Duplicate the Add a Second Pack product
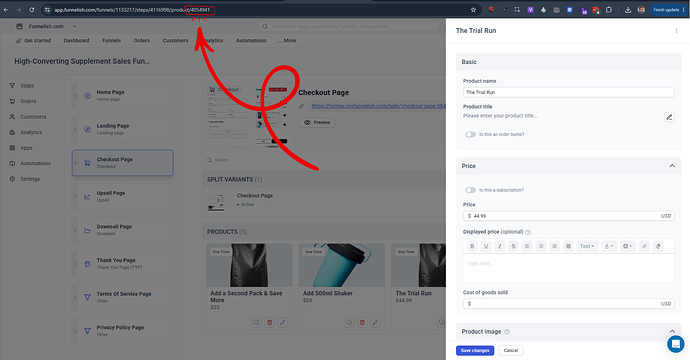 tap(257, 323)
